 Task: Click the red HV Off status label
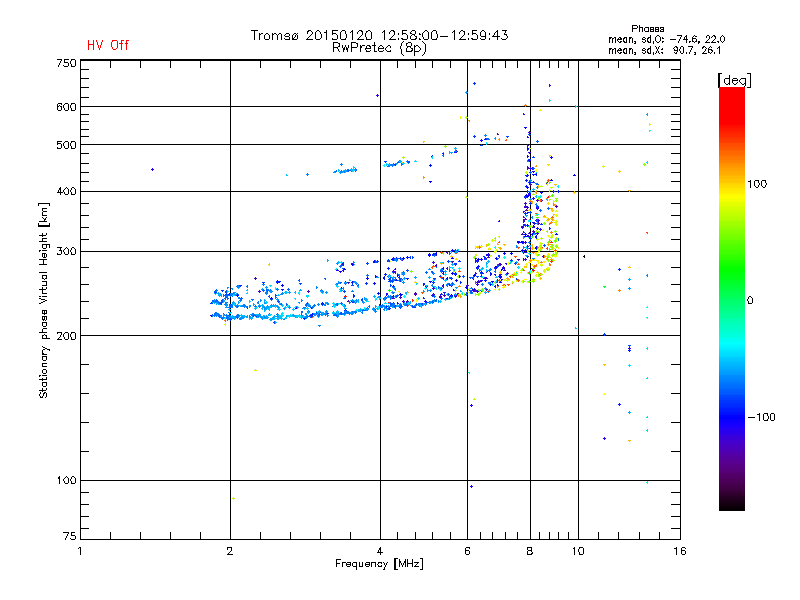[x=108, y=45]
